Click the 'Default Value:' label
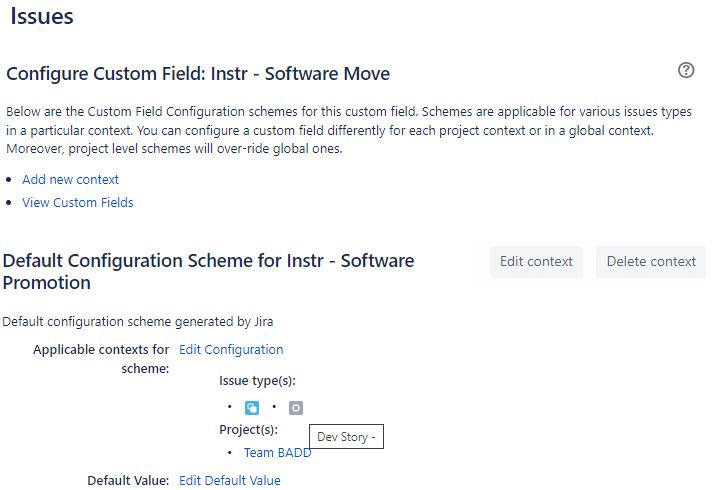712x490 pixels. pos(128,480)
